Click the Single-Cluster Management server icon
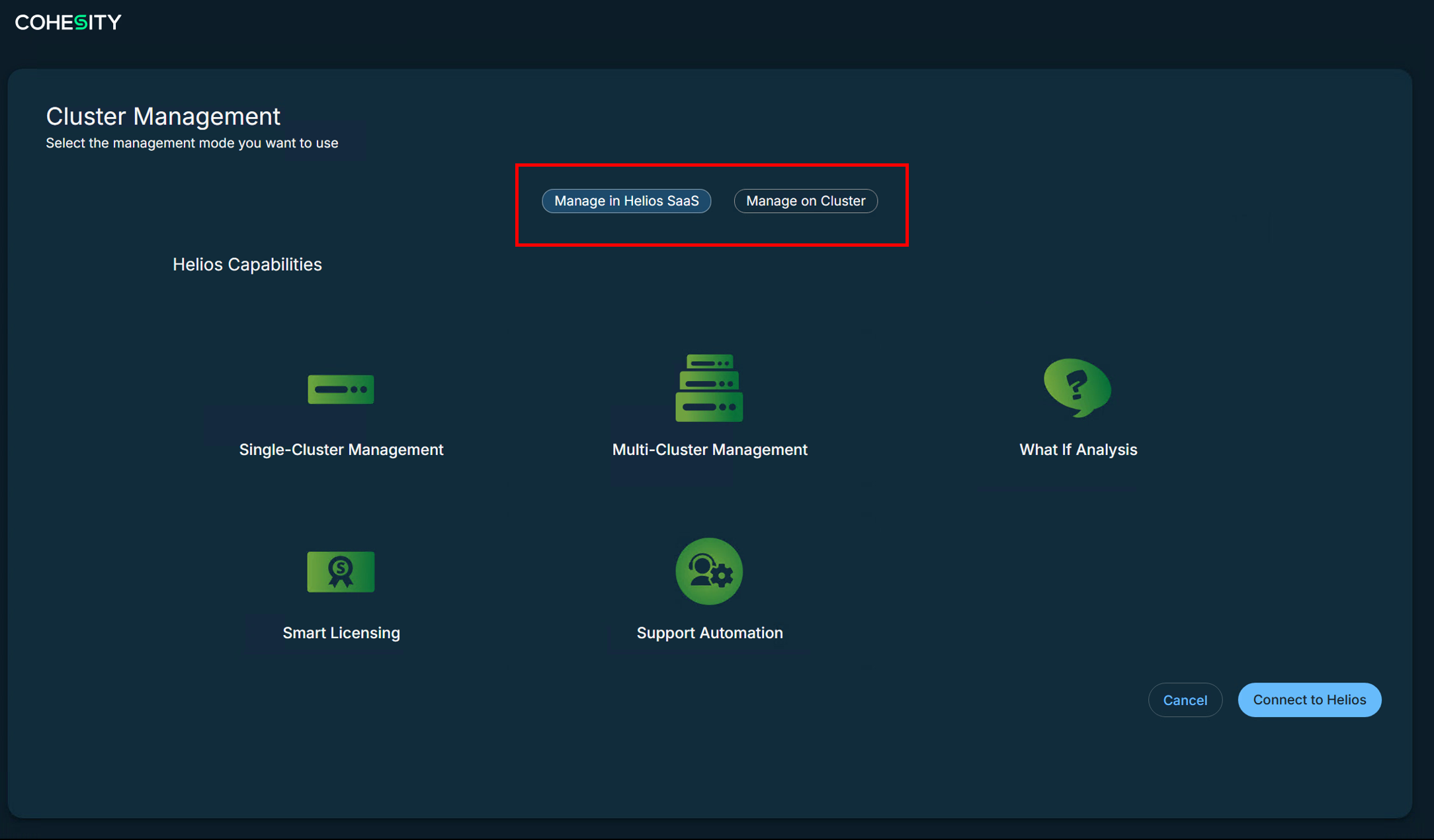1434x840 pixels. 341,389
